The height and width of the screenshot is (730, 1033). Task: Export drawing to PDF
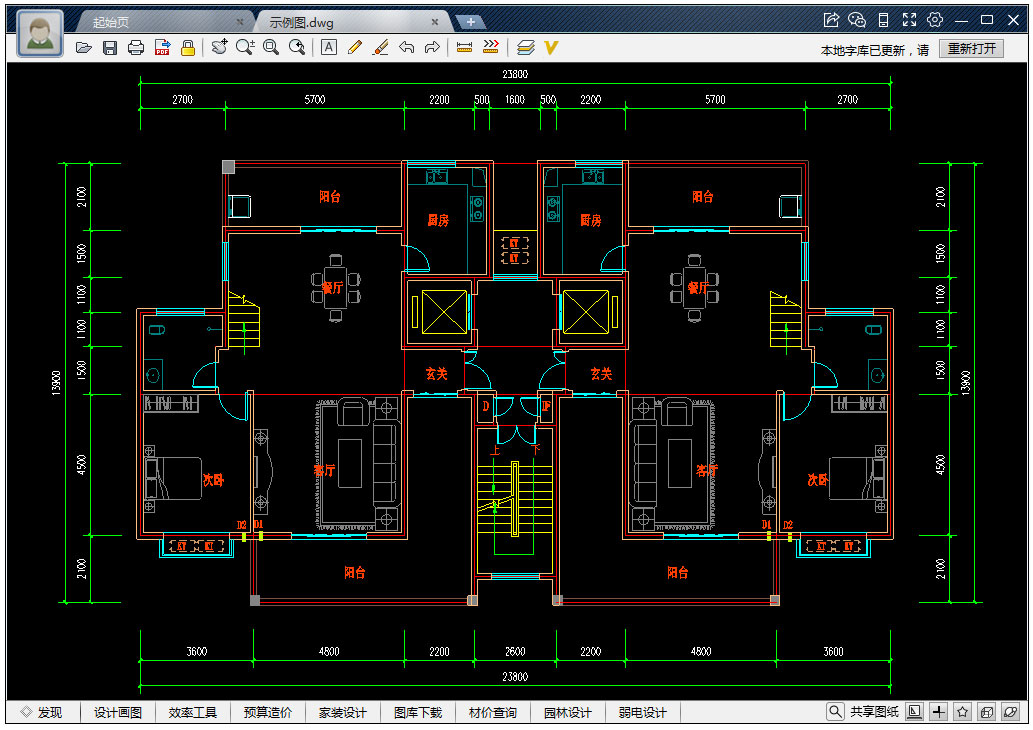[x=162, y=47]
